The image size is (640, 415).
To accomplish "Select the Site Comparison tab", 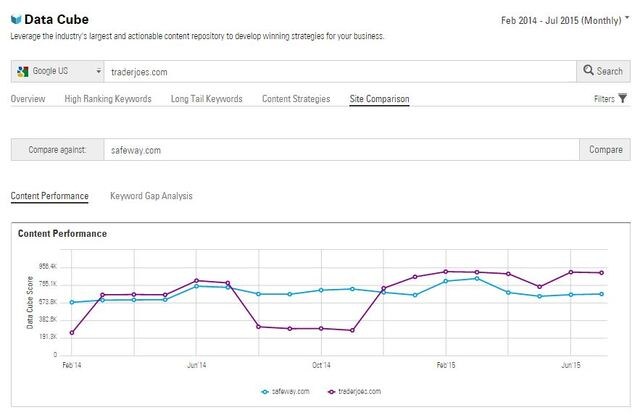I will (379, 99).
